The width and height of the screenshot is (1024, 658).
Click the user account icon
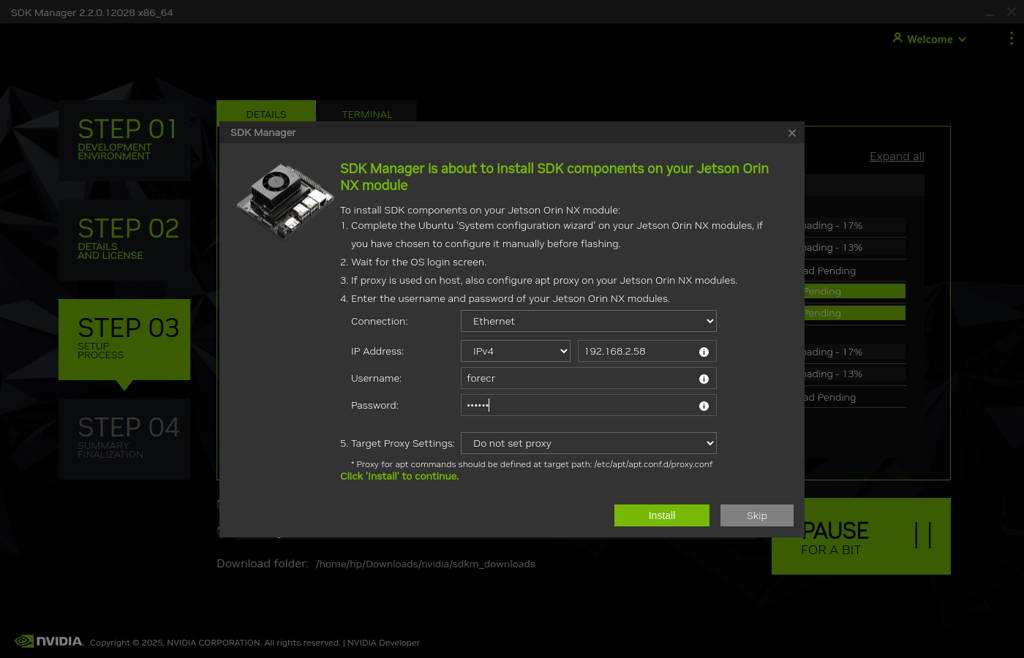(x=897, y=39)
